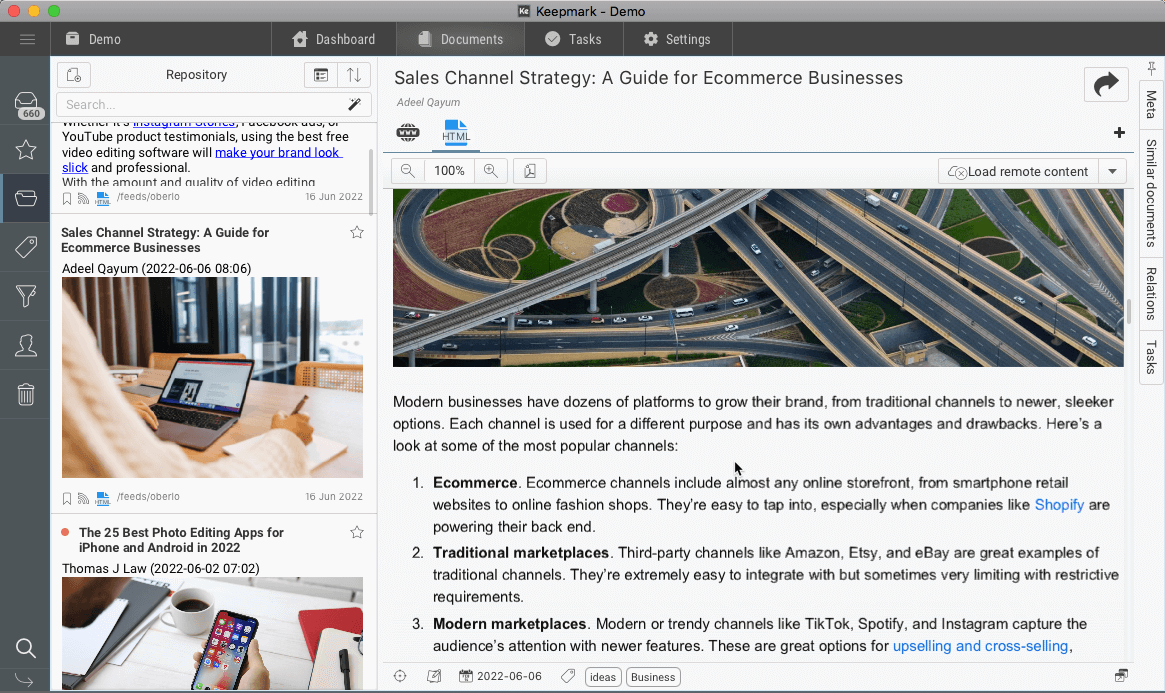The height and width of the screenshot is (693, 1165).
Task: Expand the Meta side panel
Action: pyautogui.click(x=1151, y=104)
